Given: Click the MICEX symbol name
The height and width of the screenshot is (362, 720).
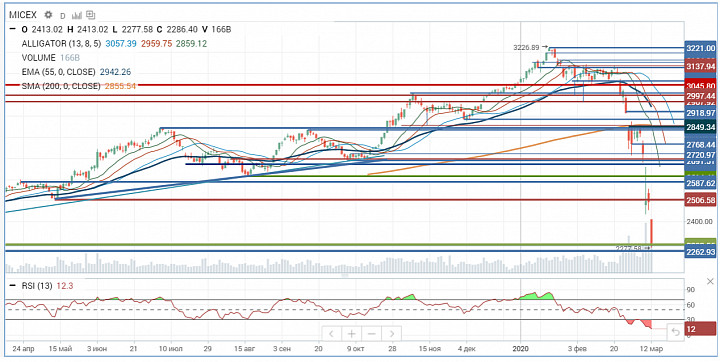Looking at the screenshot, I should 23,15.
